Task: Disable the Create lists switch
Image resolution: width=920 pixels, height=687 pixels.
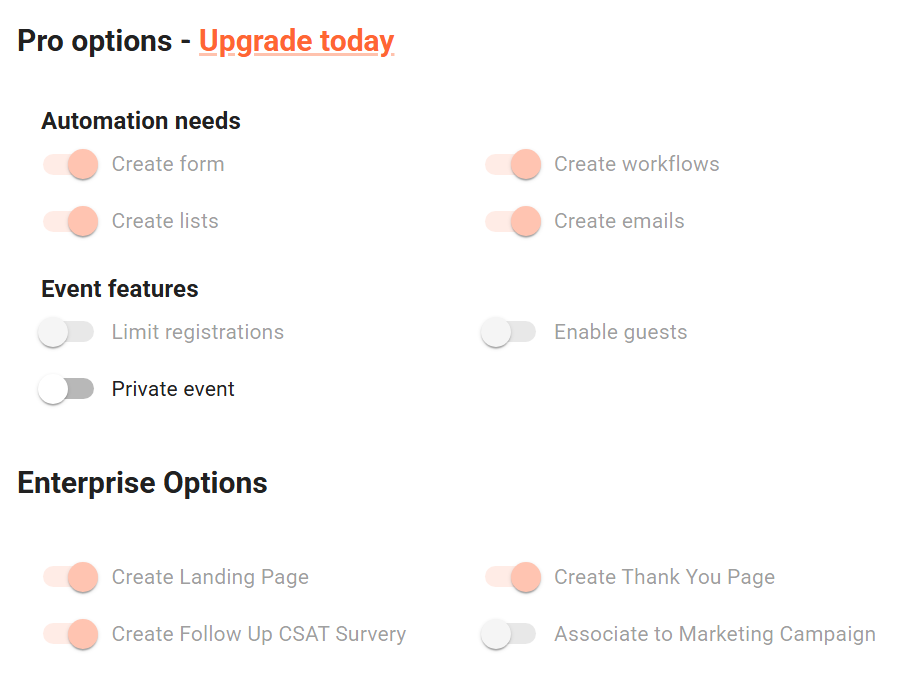Action: [70, 221]
